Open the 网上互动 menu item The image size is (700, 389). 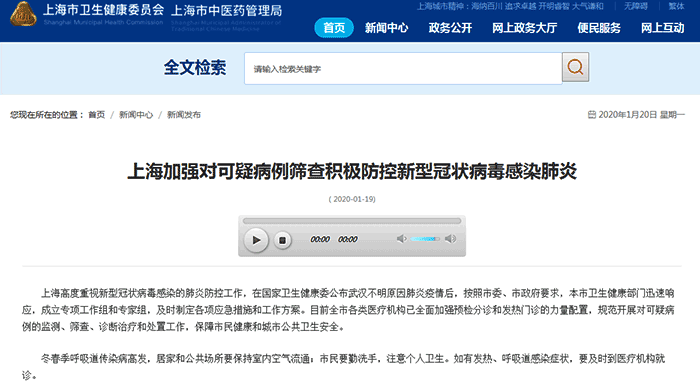(662, 28)
